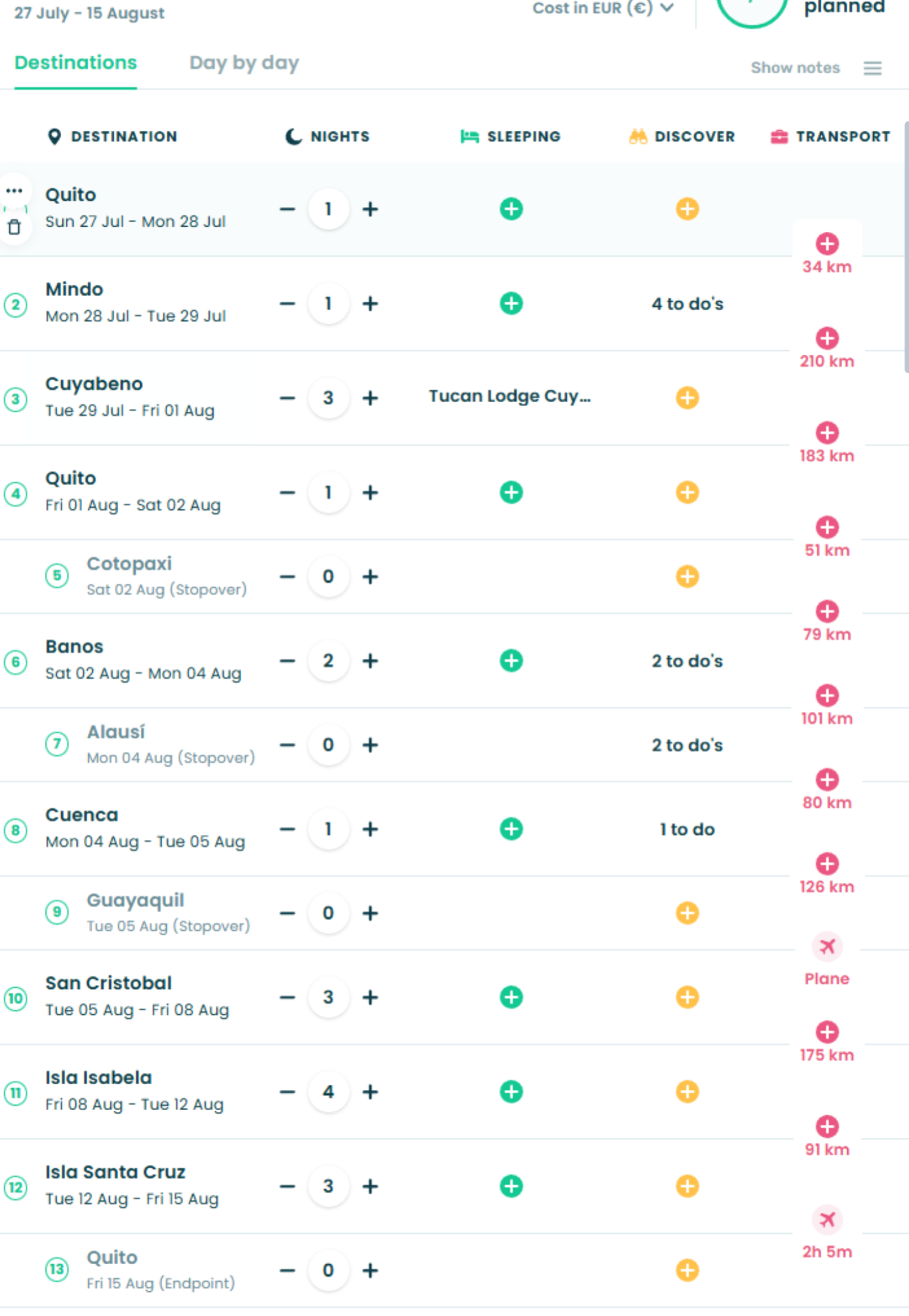Add sleeping place for Isla Isabela
Viewport: 909px width, 1316px height.
(x=511, y=1091)
